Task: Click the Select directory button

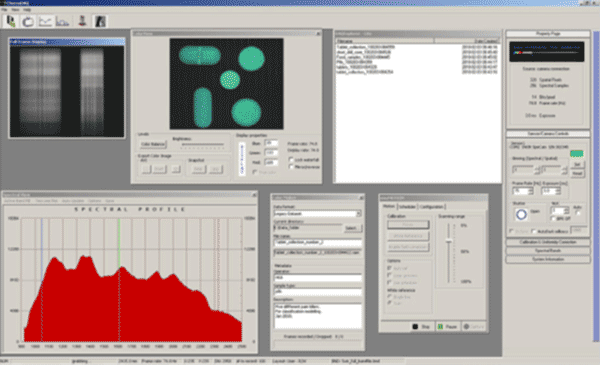Action: (x=352, y=228)
